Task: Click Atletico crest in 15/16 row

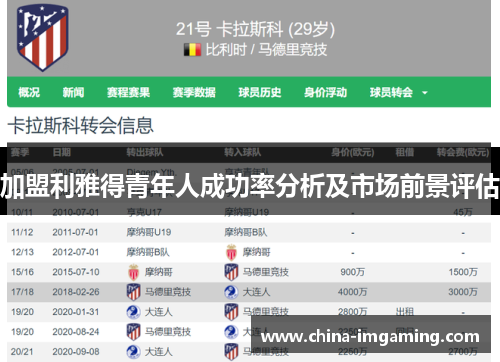Action: click(231, 272)
